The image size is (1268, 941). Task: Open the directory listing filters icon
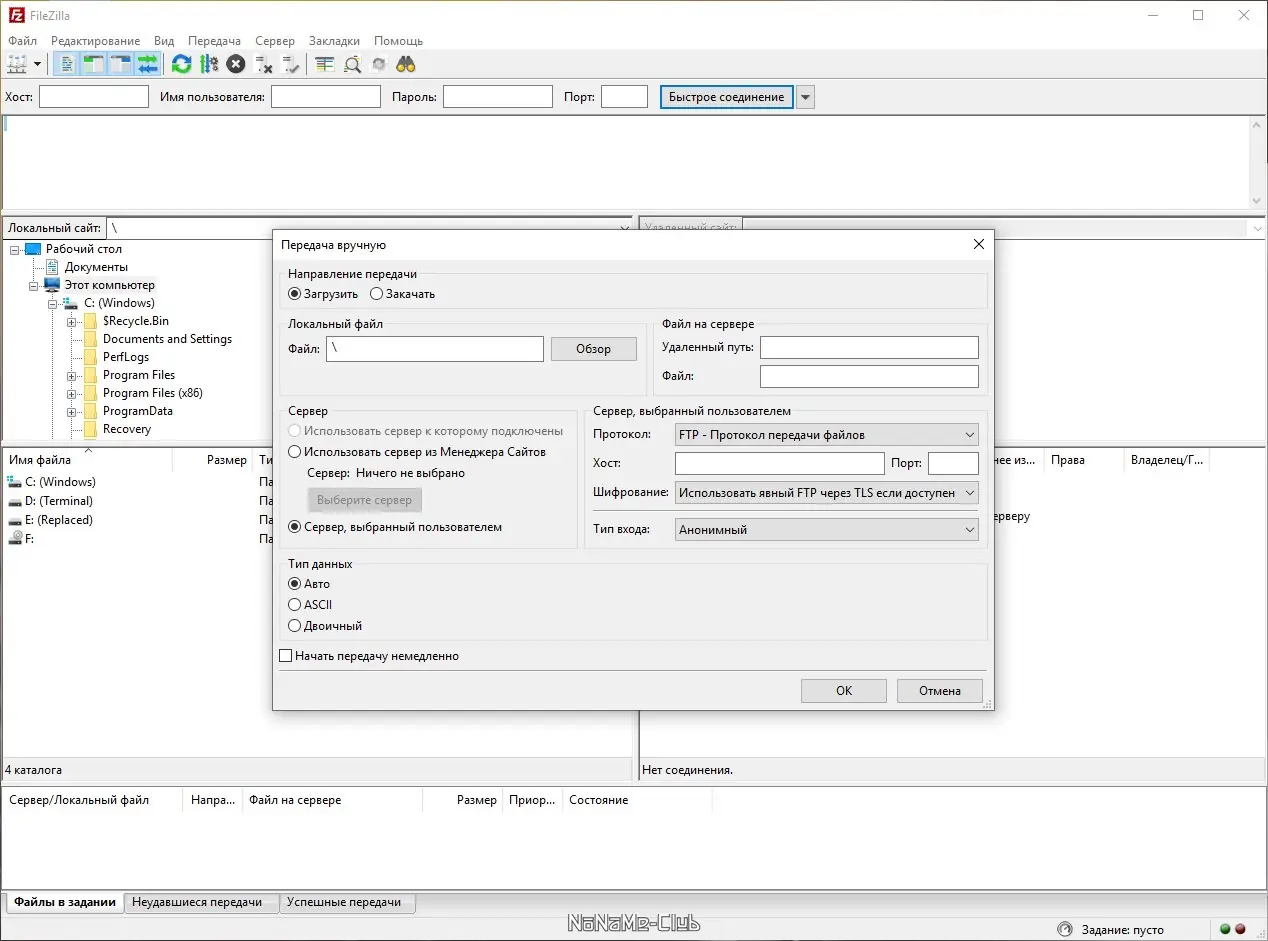click(x=324, y=64)
